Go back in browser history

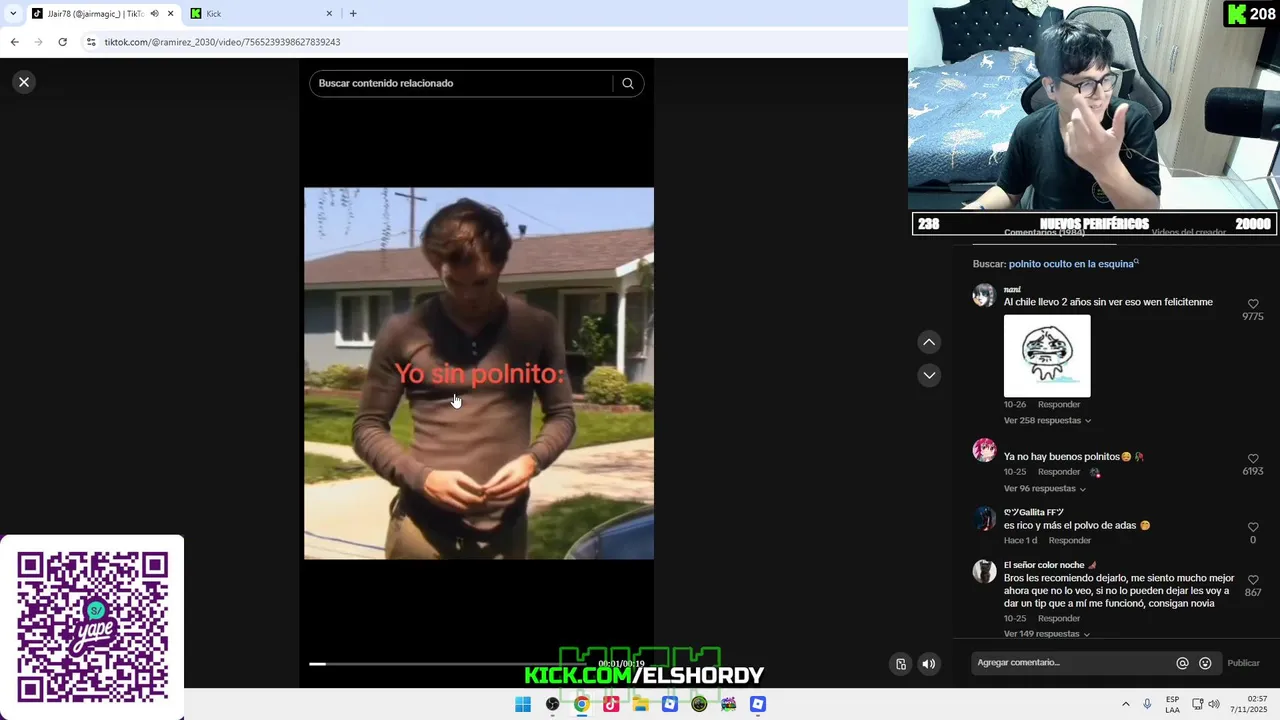[14, 42]
